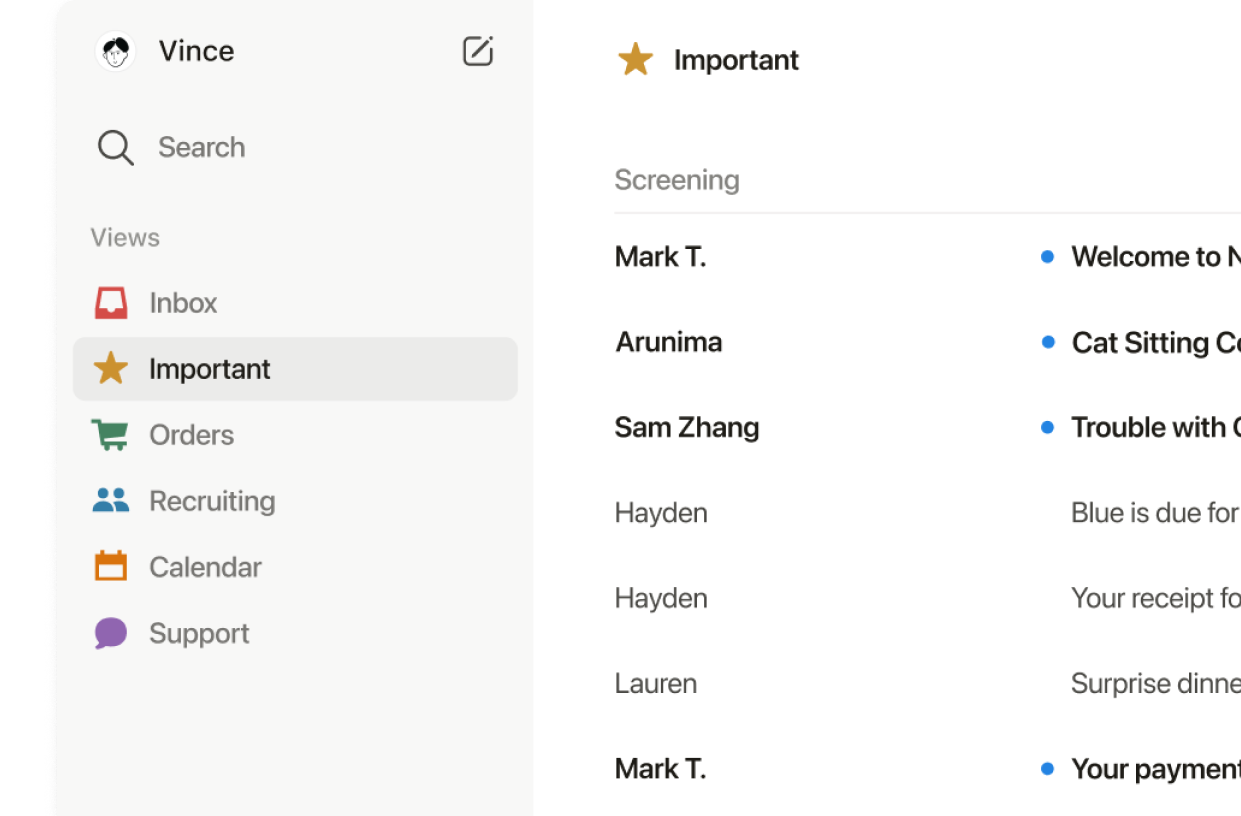
Task: Click the Screening section header
Action: tap(677, 180)
